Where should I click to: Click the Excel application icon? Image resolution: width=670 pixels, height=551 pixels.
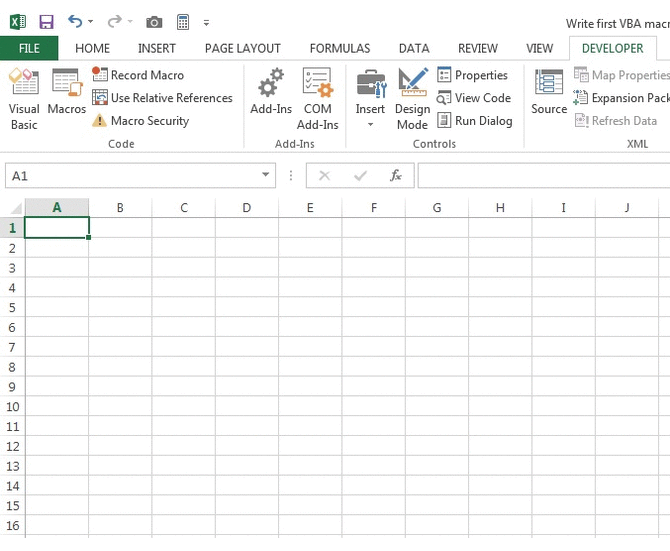[x=18, y=22]
